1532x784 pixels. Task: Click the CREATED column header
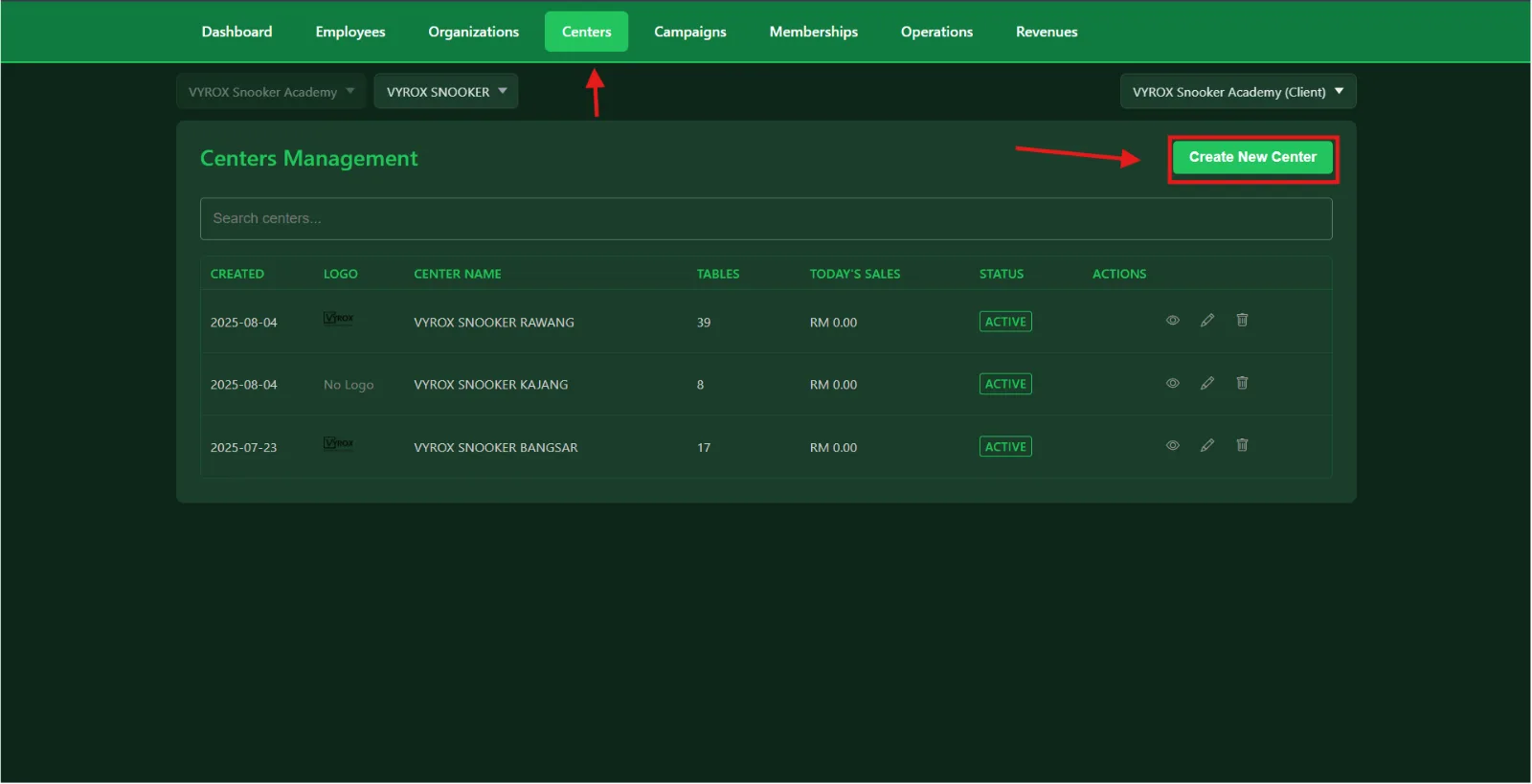click(x=237, y=274)
